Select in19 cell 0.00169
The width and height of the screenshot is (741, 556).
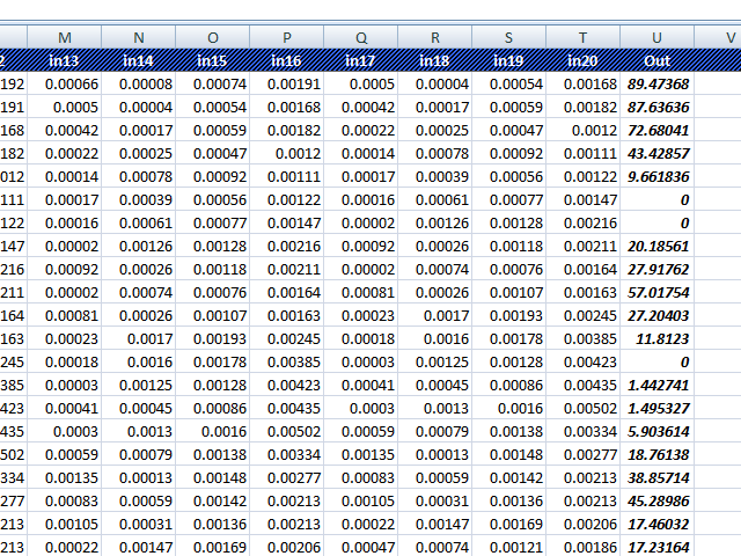click(509, 523)
